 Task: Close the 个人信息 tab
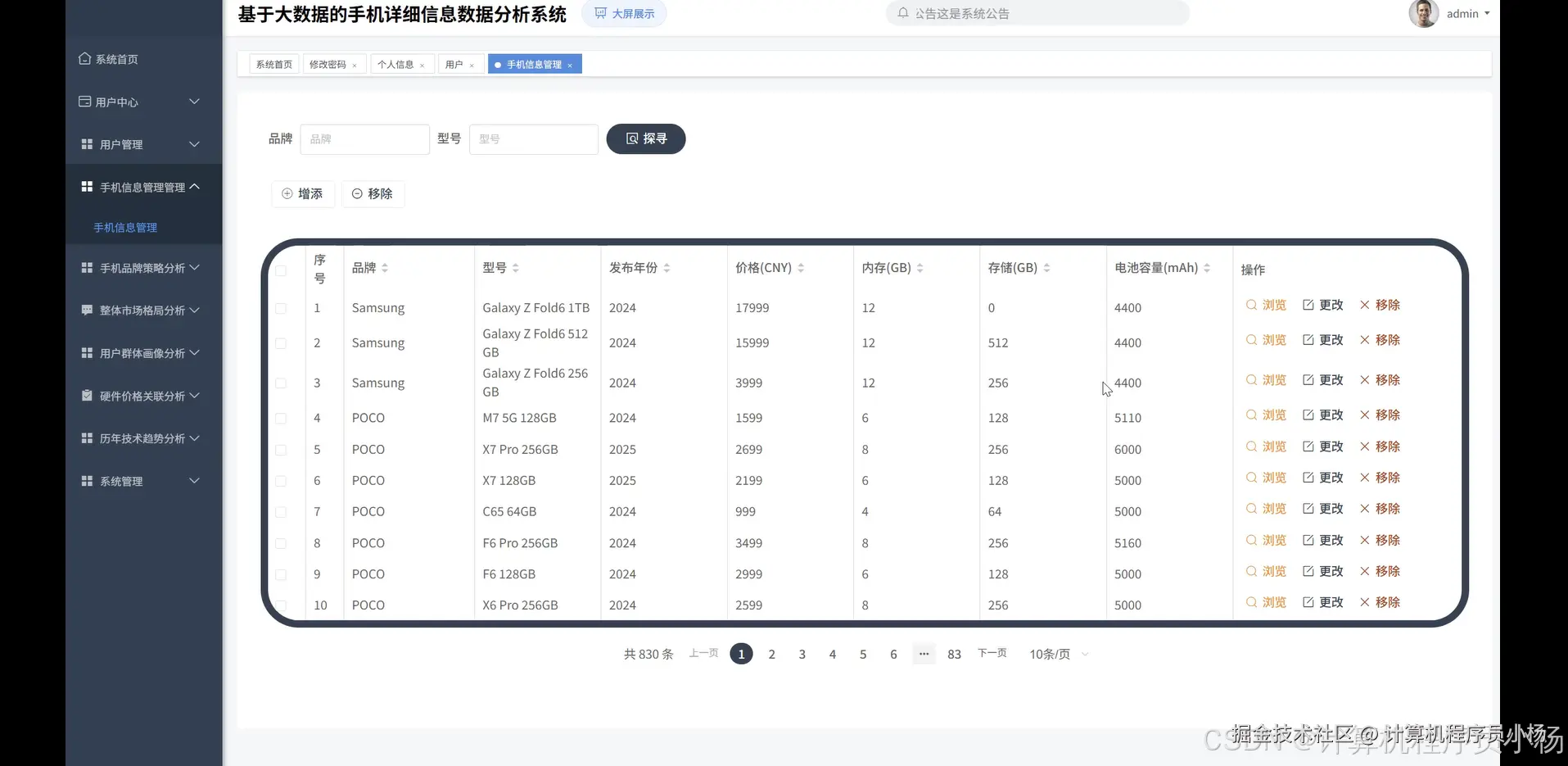click(x=423, y=66)
